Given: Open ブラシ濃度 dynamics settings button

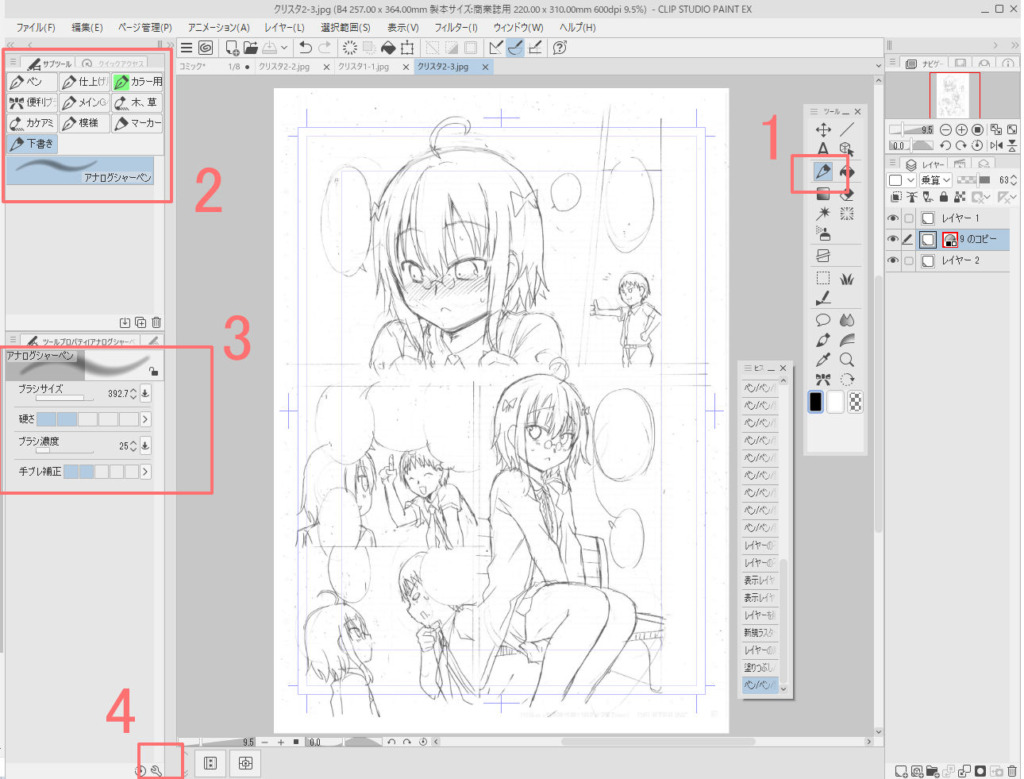Looking at the screenshot, I should [x=145, y=445].
